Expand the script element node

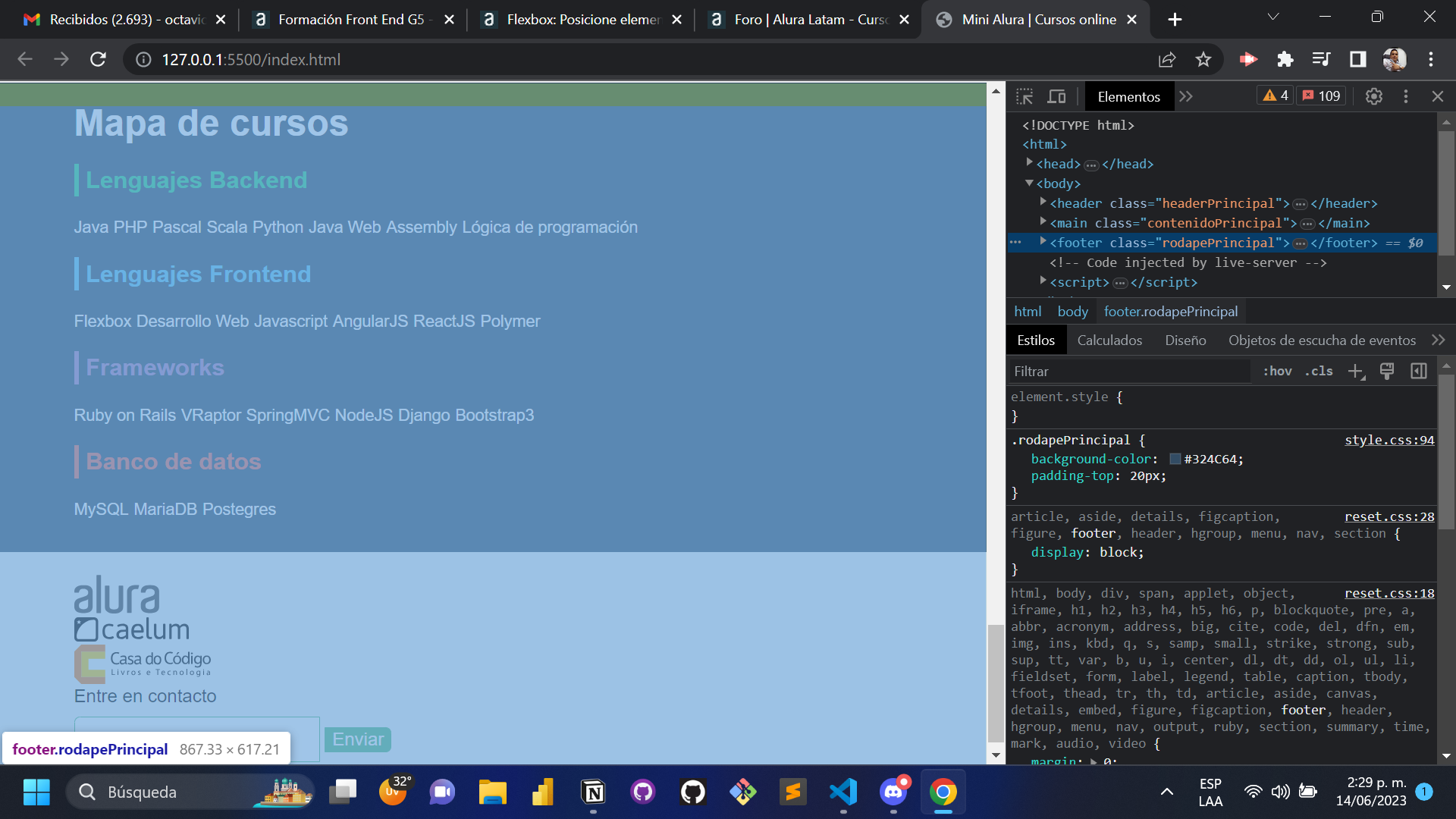(x=1043, y=281)
